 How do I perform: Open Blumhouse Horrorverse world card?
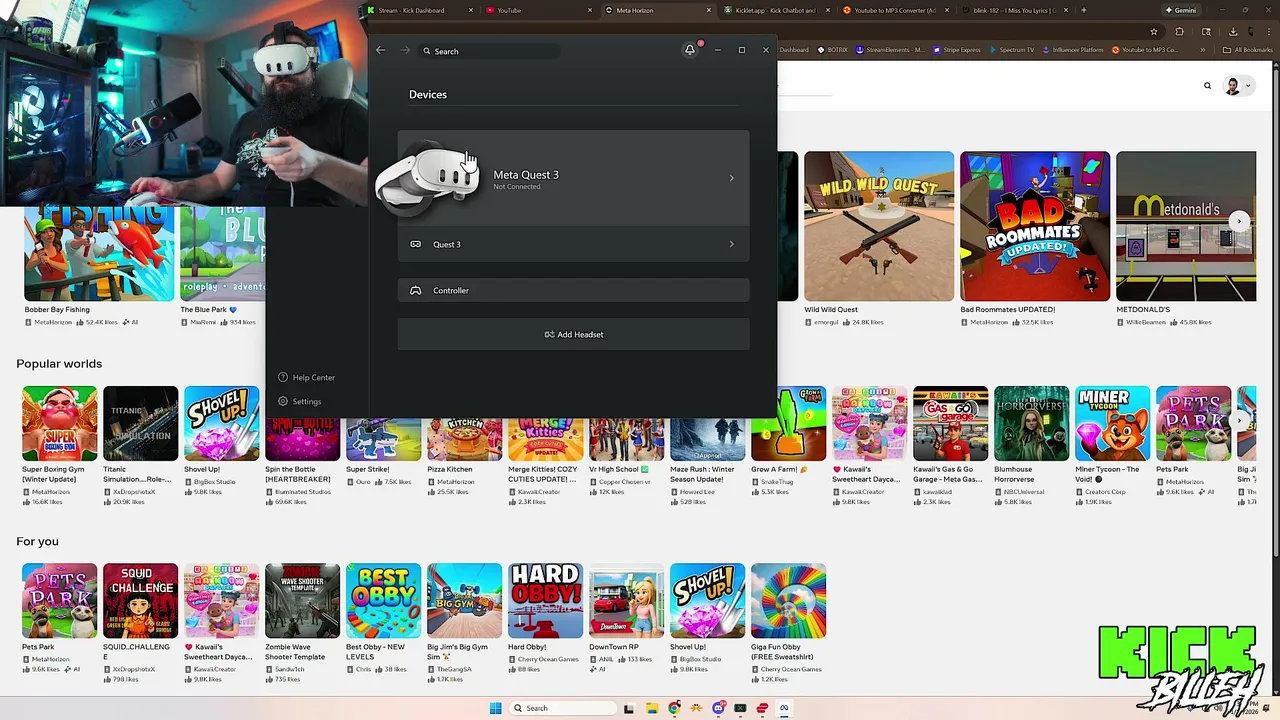[x=1031, y=423]
